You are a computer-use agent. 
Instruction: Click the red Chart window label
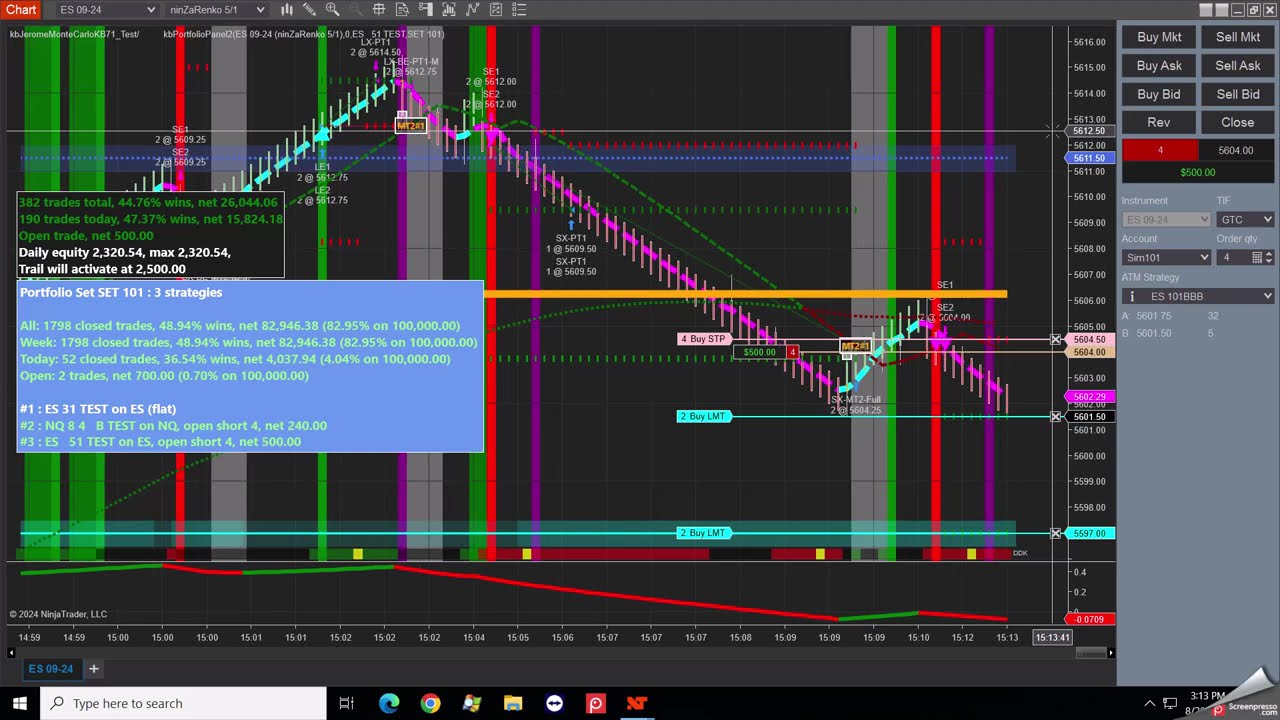coord(21,10)
